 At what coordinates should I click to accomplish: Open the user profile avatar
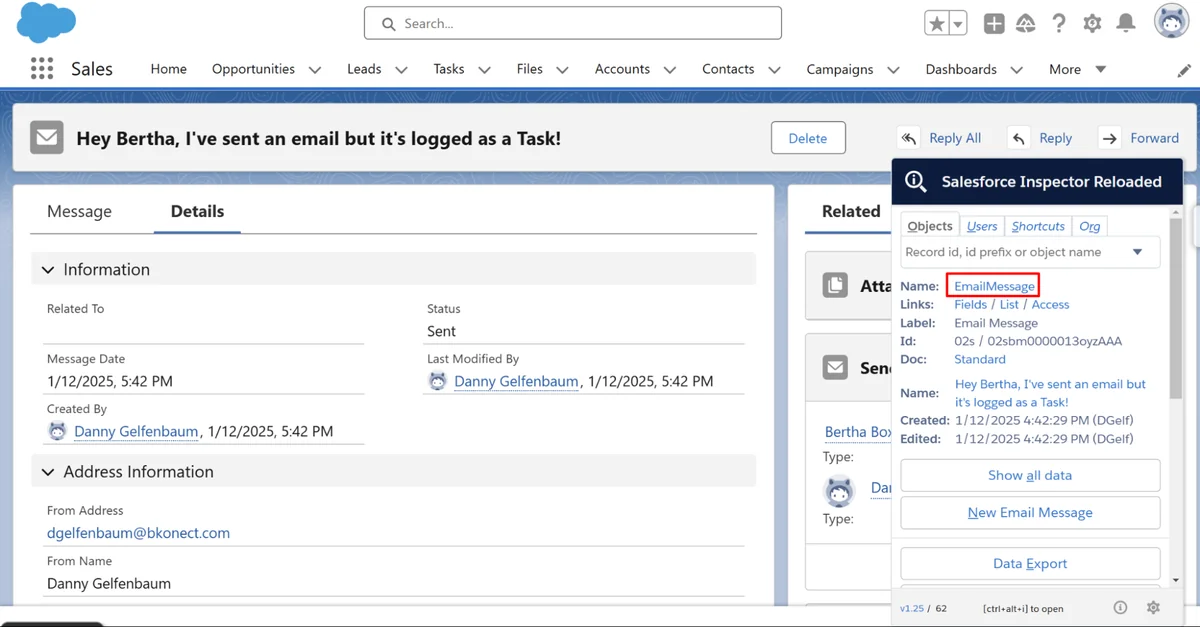(1171, 22)
